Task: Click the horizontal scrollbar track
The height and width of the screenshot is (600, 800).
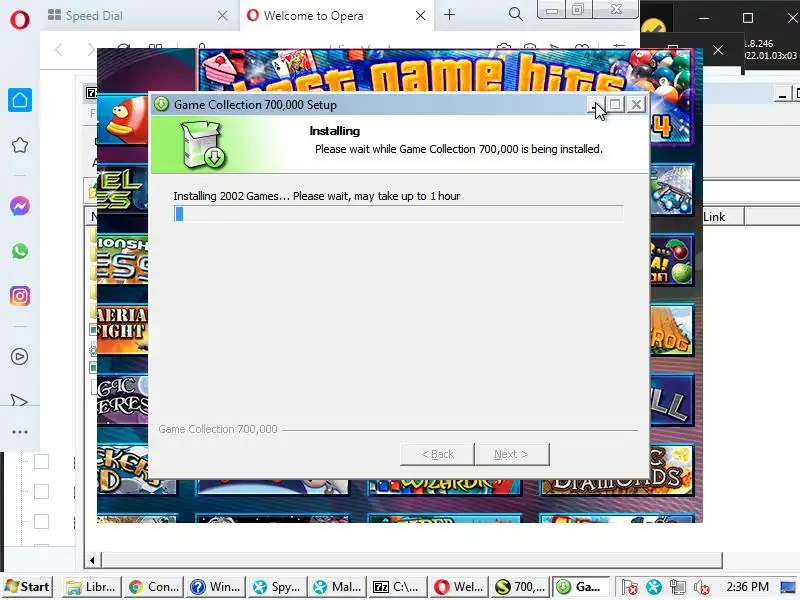Action: pyautogui.click(x=412, y=560)
